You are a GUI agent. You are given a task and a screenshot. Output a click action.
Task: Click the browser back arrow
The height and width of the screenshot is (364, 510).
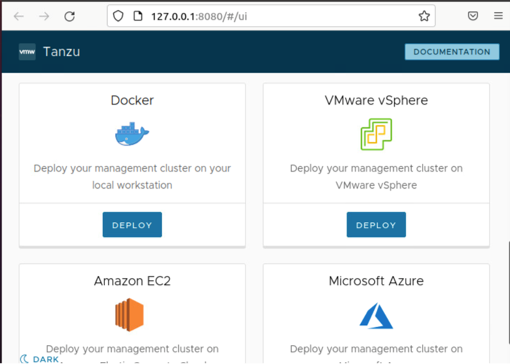point(19,16)
